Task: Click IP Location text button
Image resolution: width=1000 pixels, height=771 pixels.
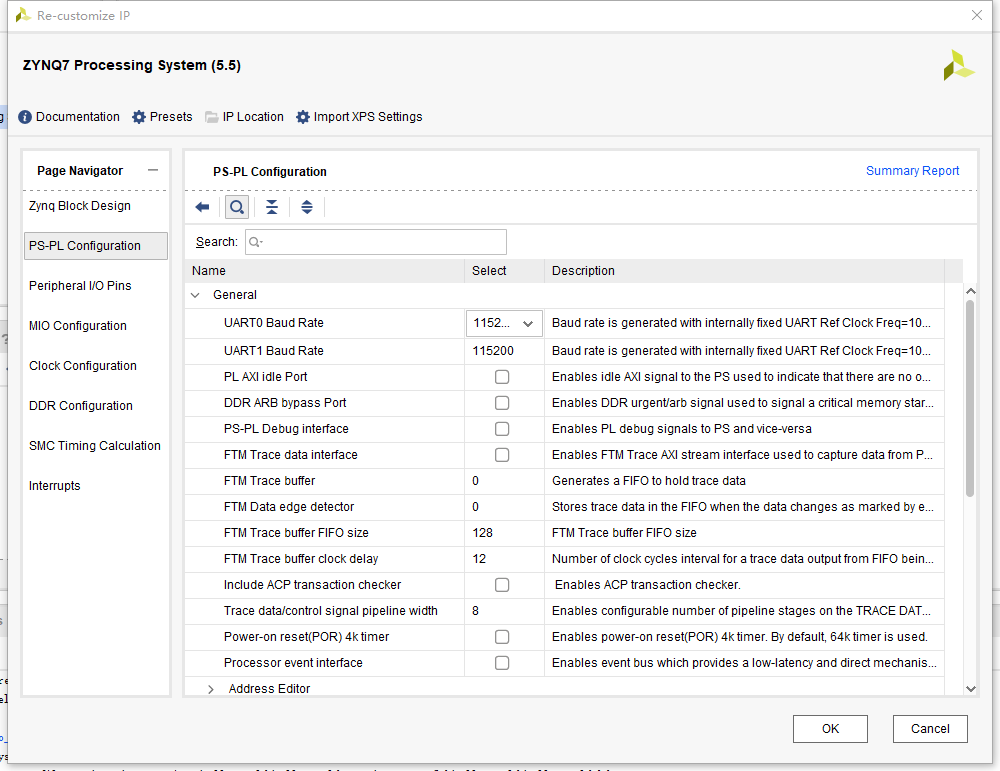Action: click(253, 117)
